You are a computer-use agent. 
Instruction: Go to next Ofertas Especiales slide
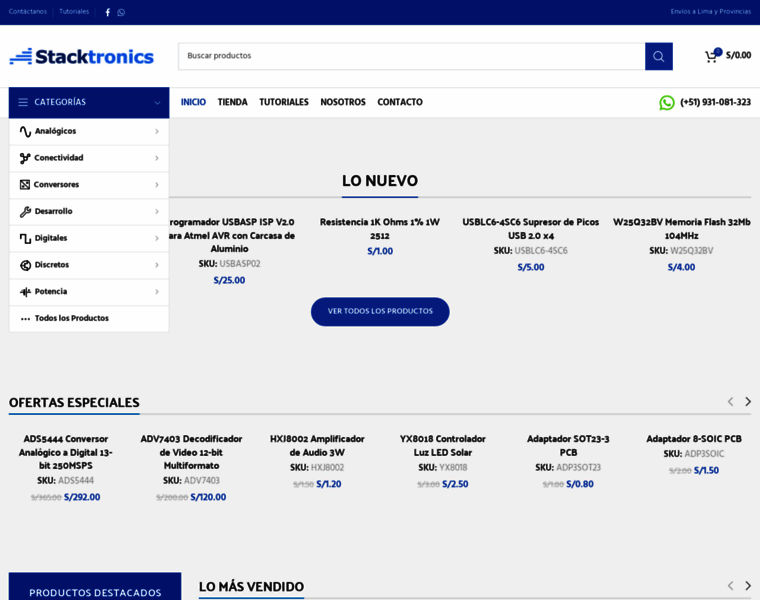[x=748, y=401]
